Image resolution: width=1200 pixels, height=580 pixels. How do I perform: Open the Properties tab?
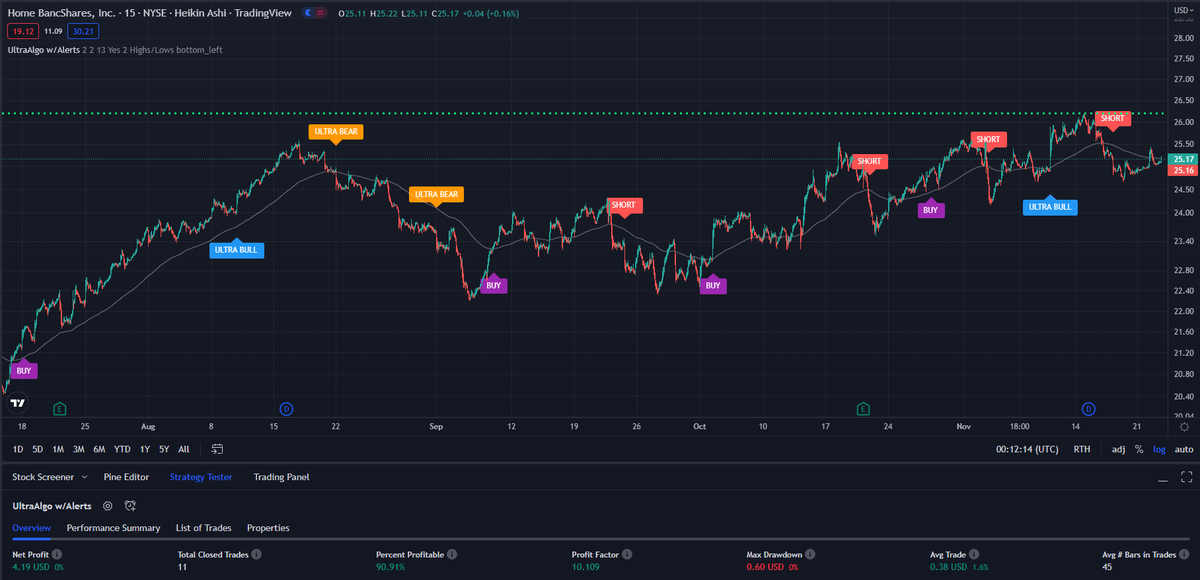(x=268, y=527)
